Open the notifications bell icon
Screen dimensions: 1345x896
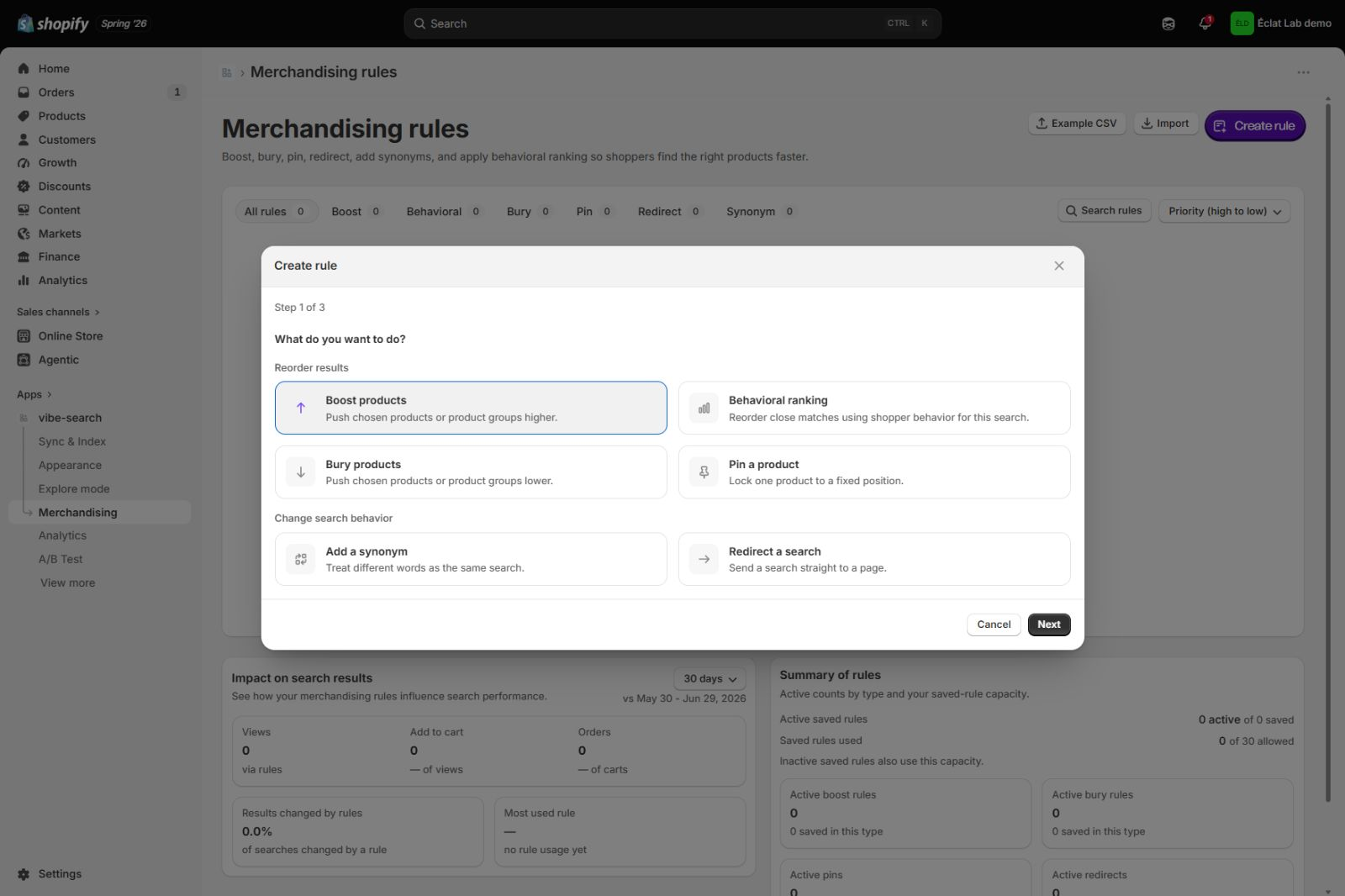click(x=1205, y=24)
